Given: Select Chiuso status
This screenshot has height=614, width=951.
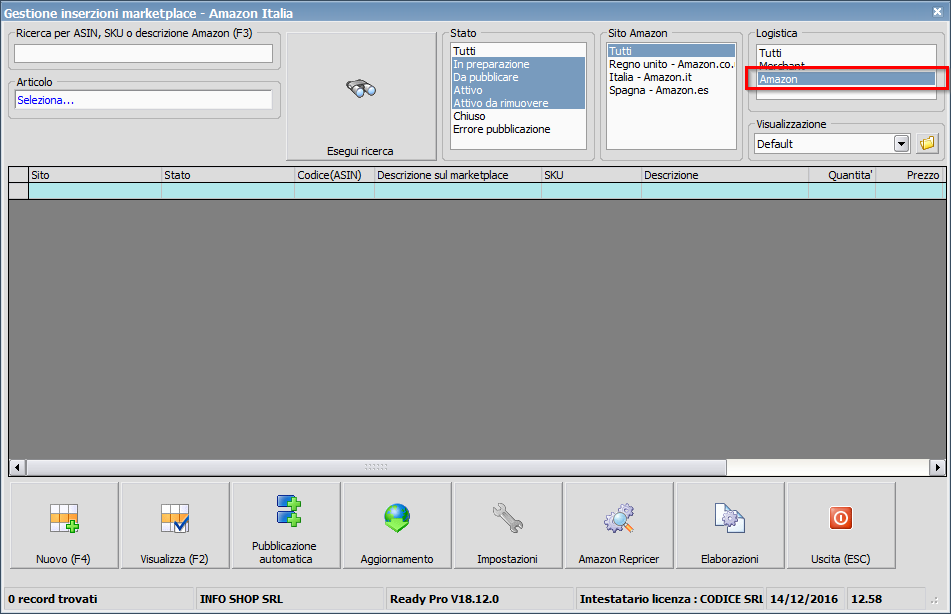Looking at the screenshot, I should point(519,116).
